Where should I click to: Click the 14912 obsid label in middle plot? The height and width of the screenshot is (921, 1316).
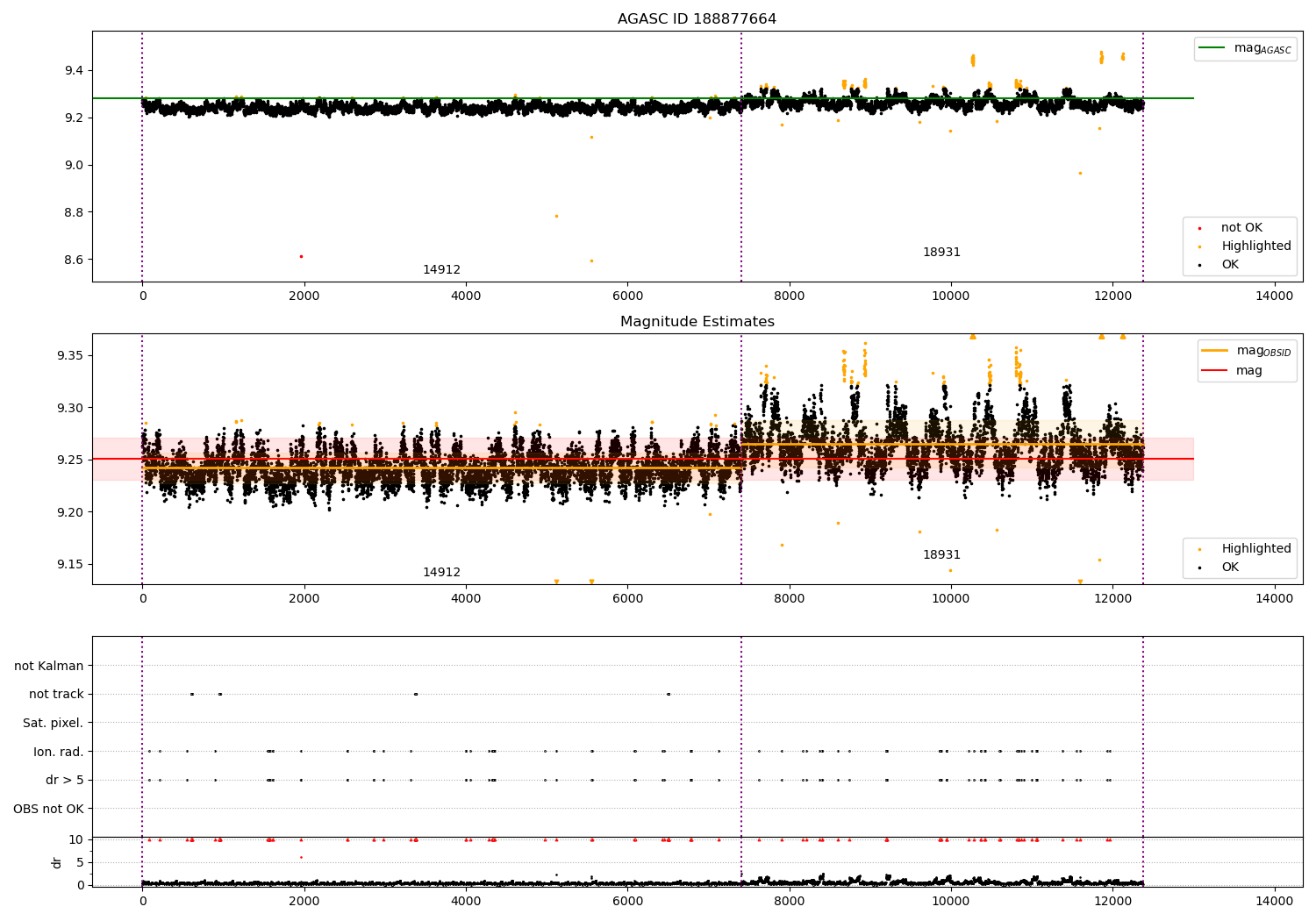[x=441, y=573]
